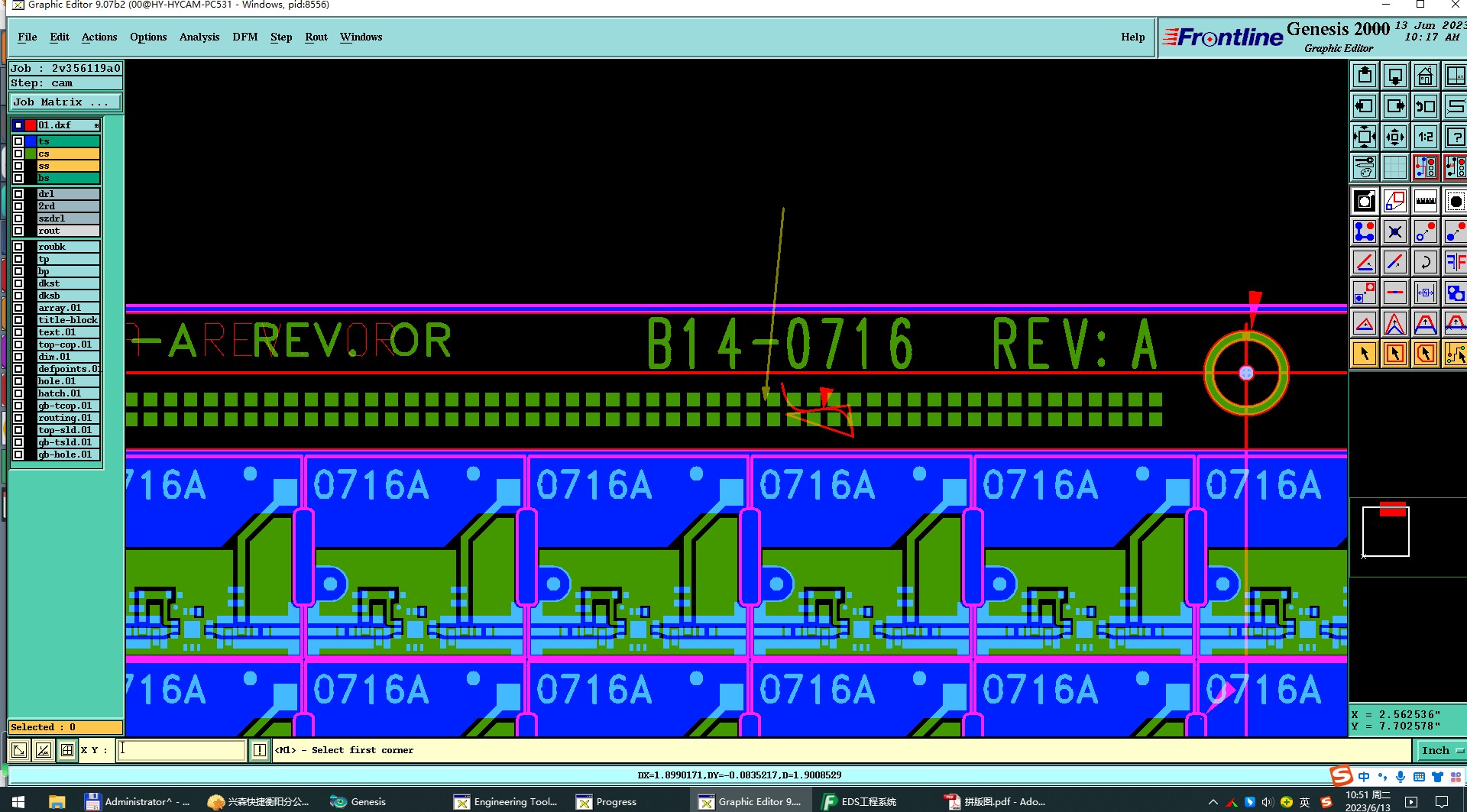Image resolution: width=1467 pixels, height=812 pixels.
Task: Click the exclamation mark icon beside XY field
Action: tap(260, 750)
